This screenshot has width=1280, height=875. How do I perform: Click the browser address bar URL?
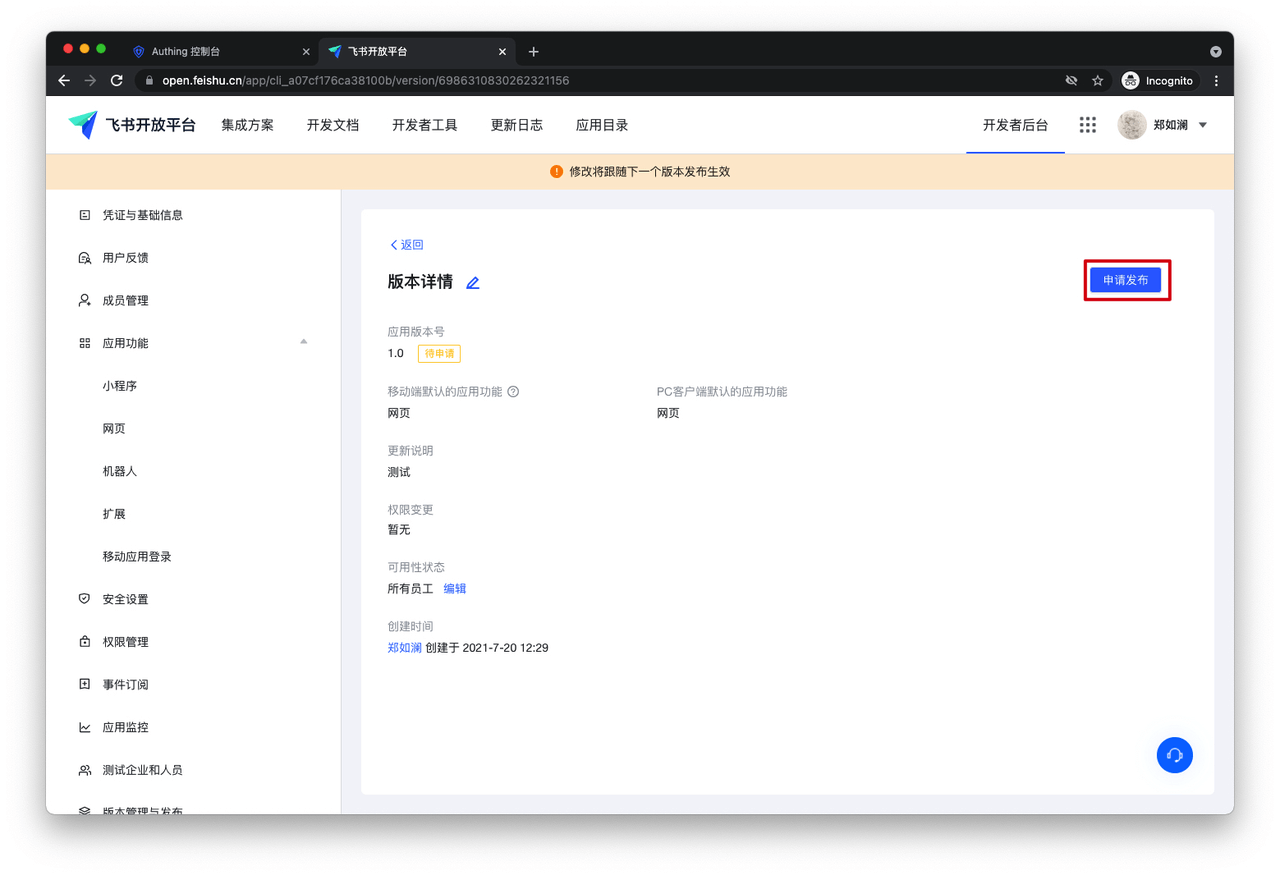365,80
